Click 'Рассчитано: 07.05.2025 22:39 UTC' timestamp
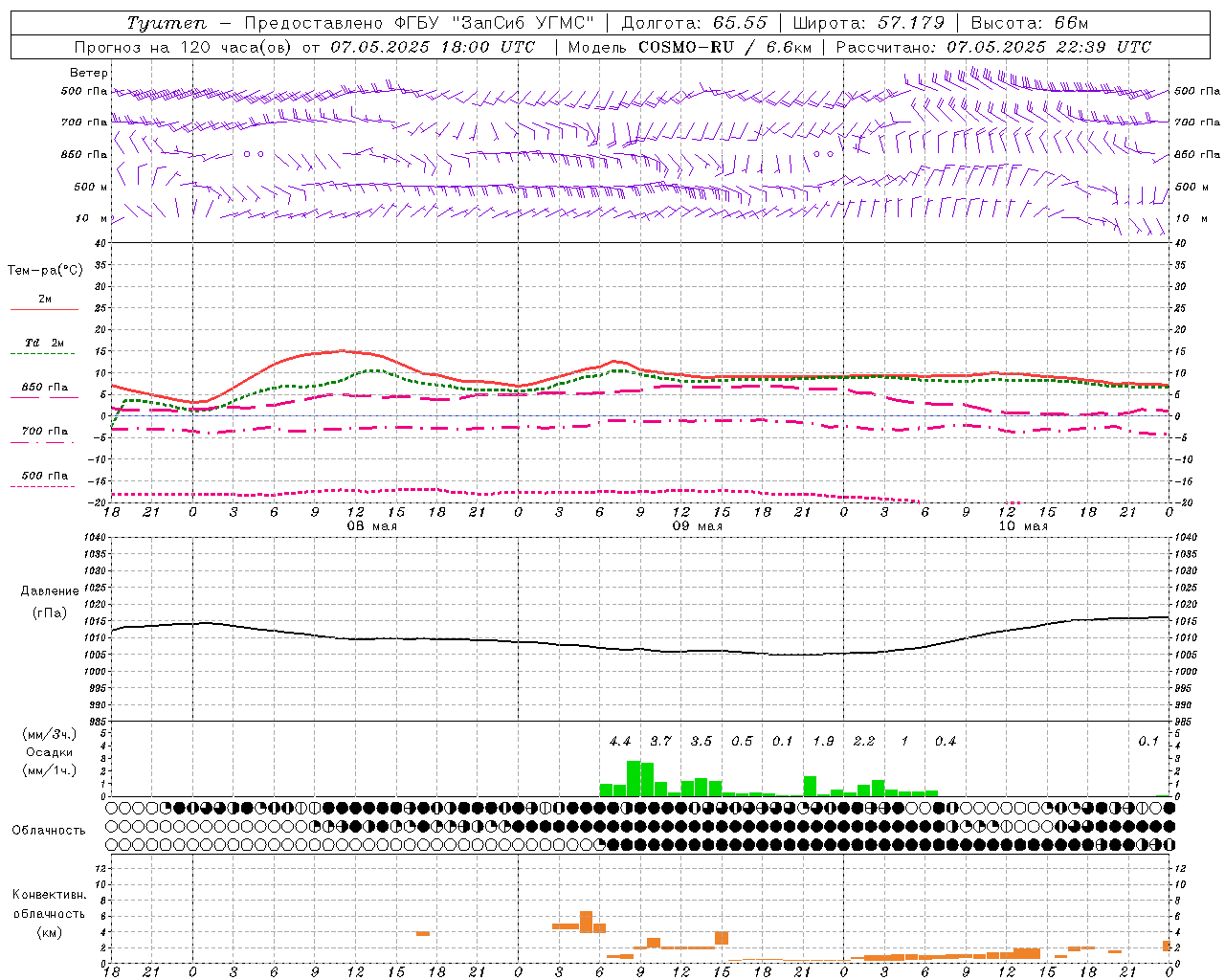The height and width of the screenshot is (980, 1225). (x=993, y=47)
